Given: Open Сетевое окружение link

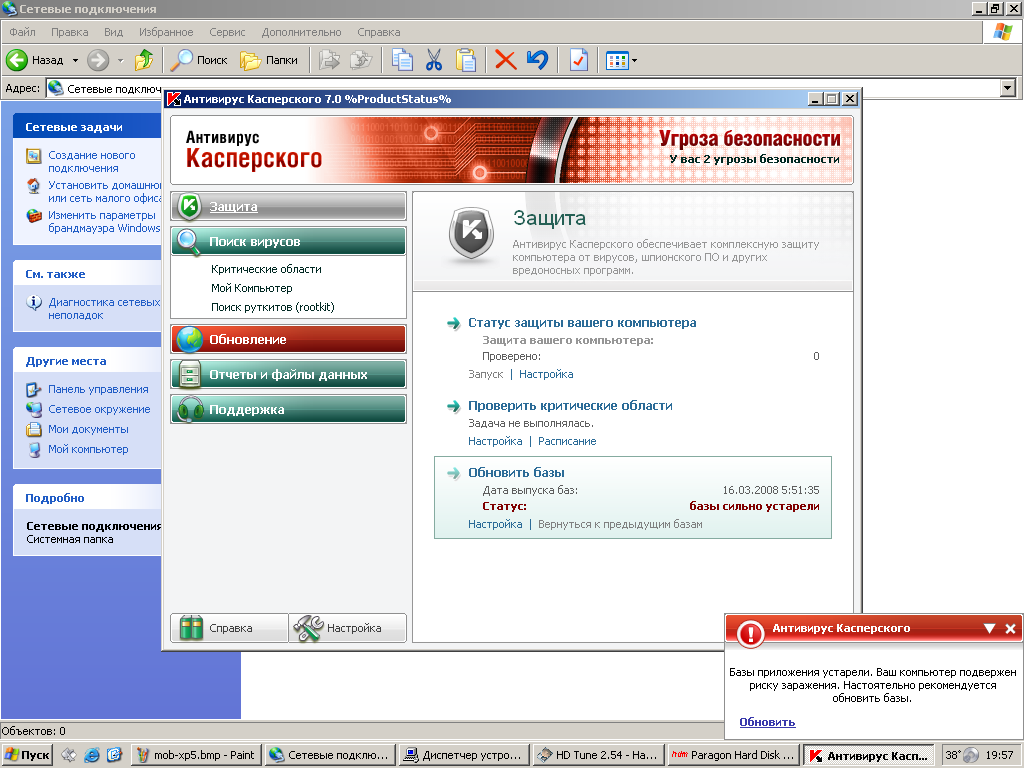Looking at the screenshot, I should pyautogui.click(x=99, y=409).
